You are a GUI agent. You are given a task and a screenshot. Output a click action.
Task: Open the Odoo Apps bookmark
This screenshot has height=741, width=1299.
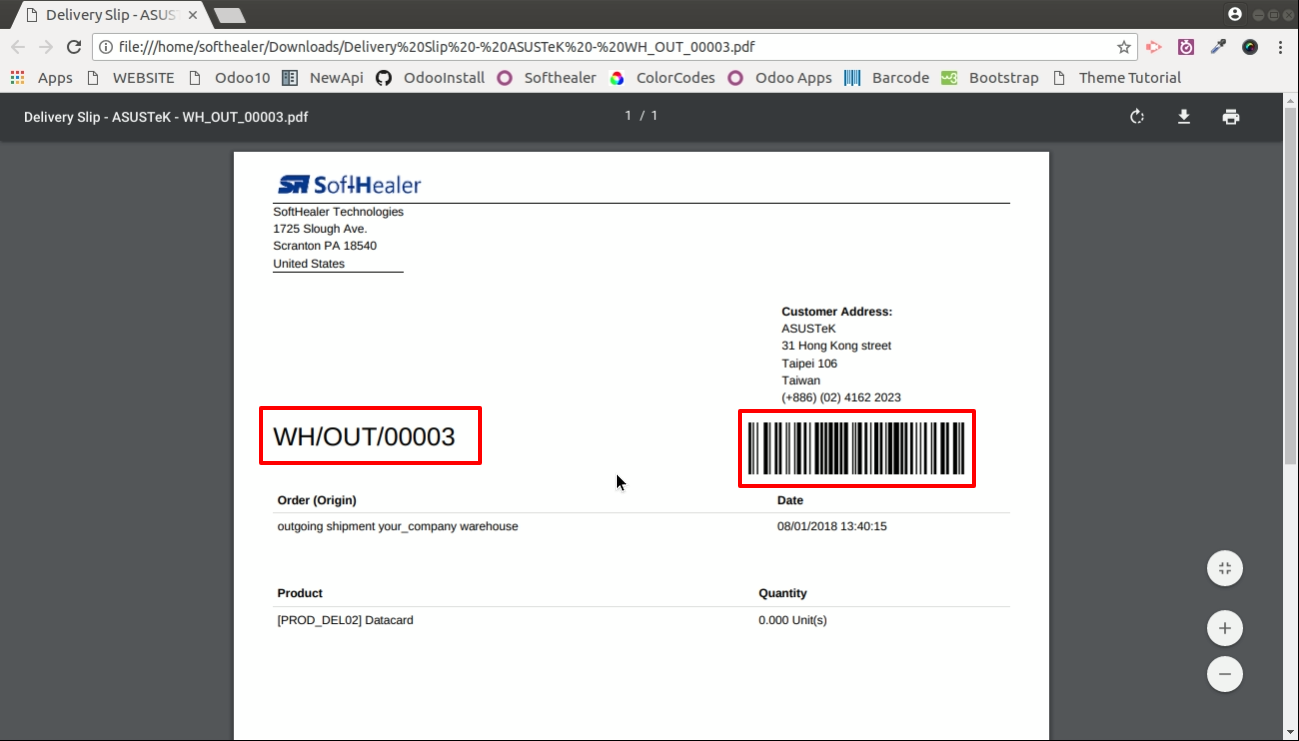pyautogui.click(x=780, y=78)
